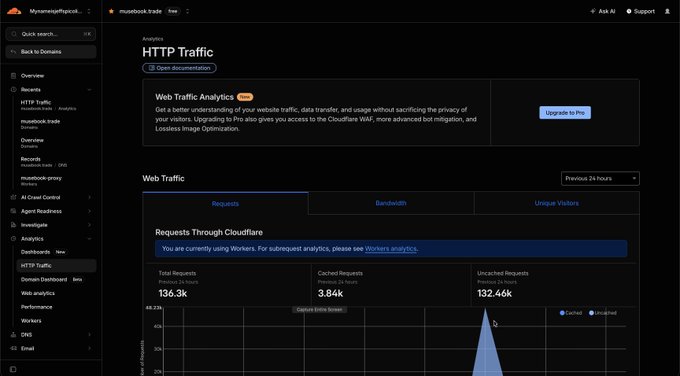The image size is (680, 376).
Task: Click Back to Domains button
Action: (x=51, y=52)
